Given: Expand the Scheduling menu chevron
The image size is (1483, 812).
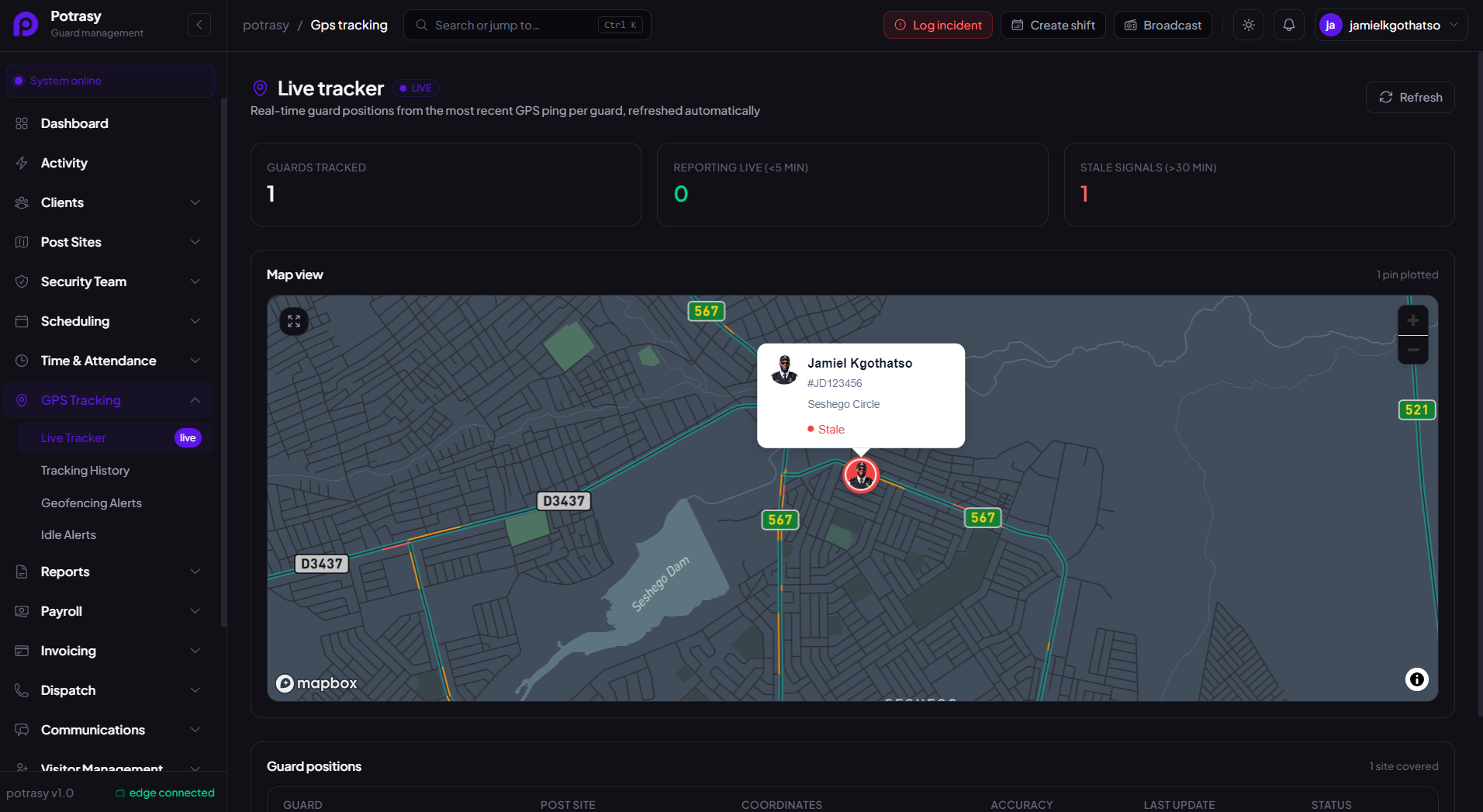Looking at the screenshot, I should (195, 321).
